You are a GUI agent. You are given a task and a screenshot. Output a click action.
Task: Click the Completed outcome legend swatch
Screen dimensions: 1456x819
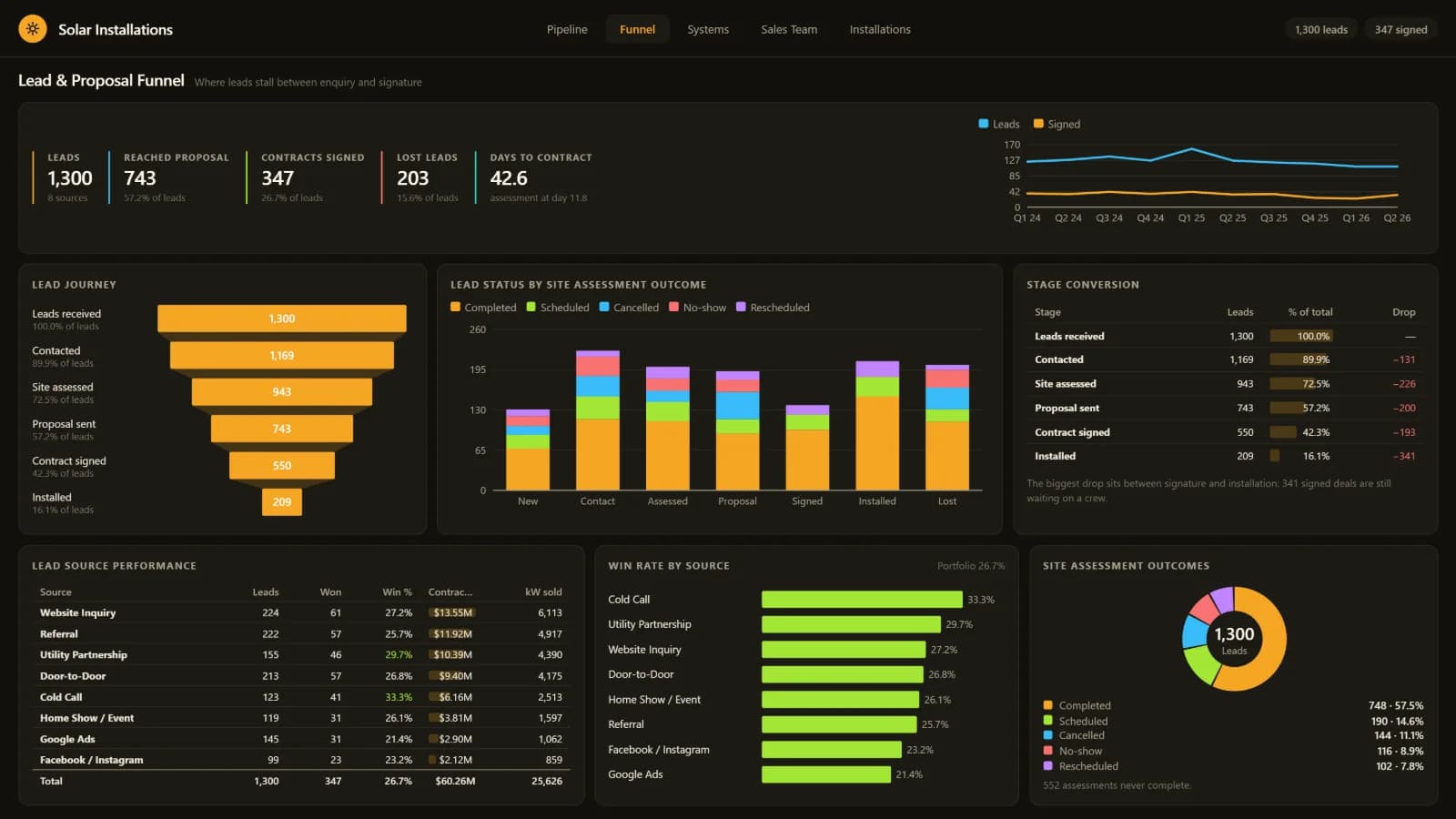pos(1047,705)
